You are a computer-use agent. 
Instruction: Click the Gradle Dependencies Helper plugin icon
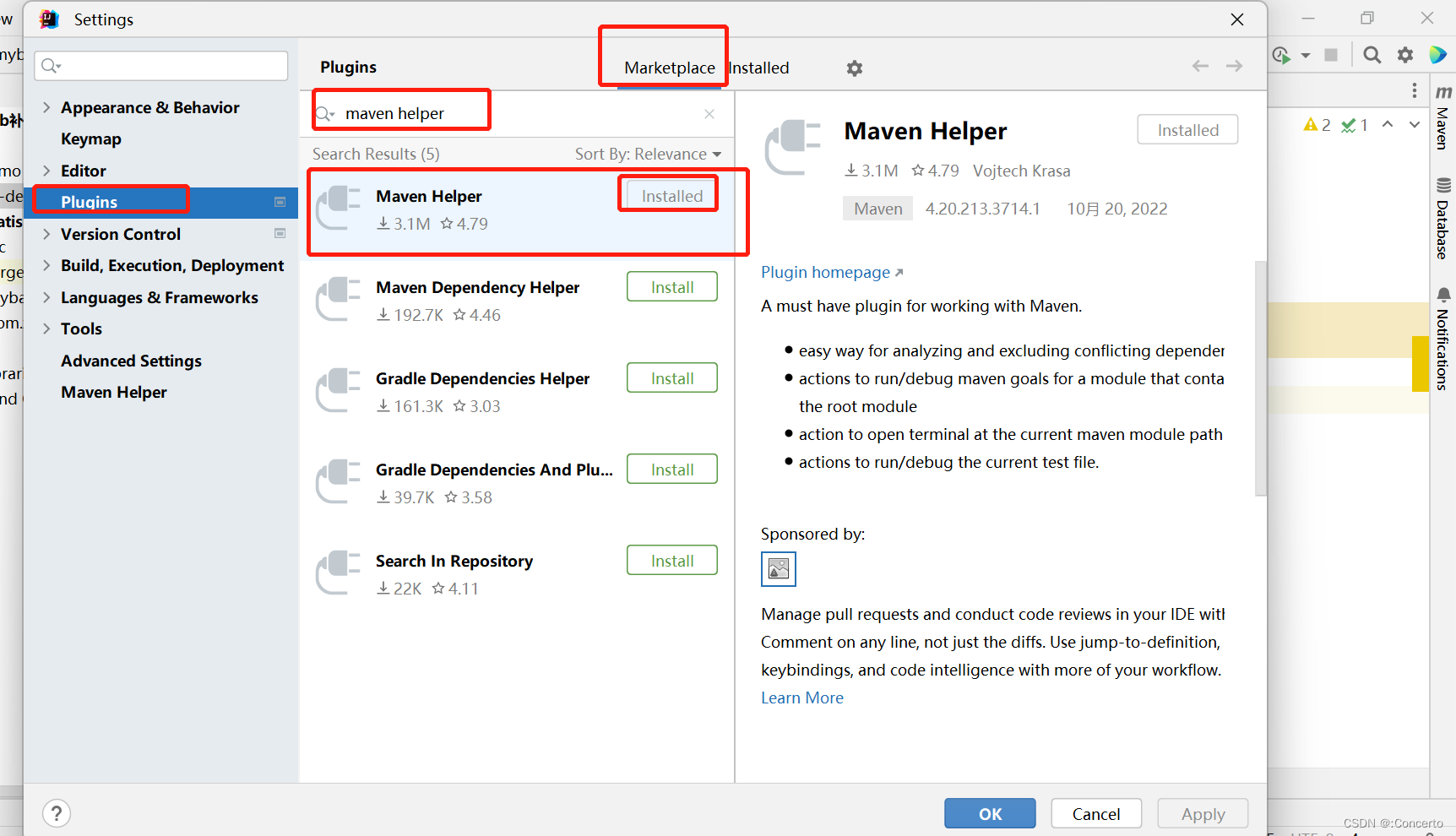(x=339, y=390)
